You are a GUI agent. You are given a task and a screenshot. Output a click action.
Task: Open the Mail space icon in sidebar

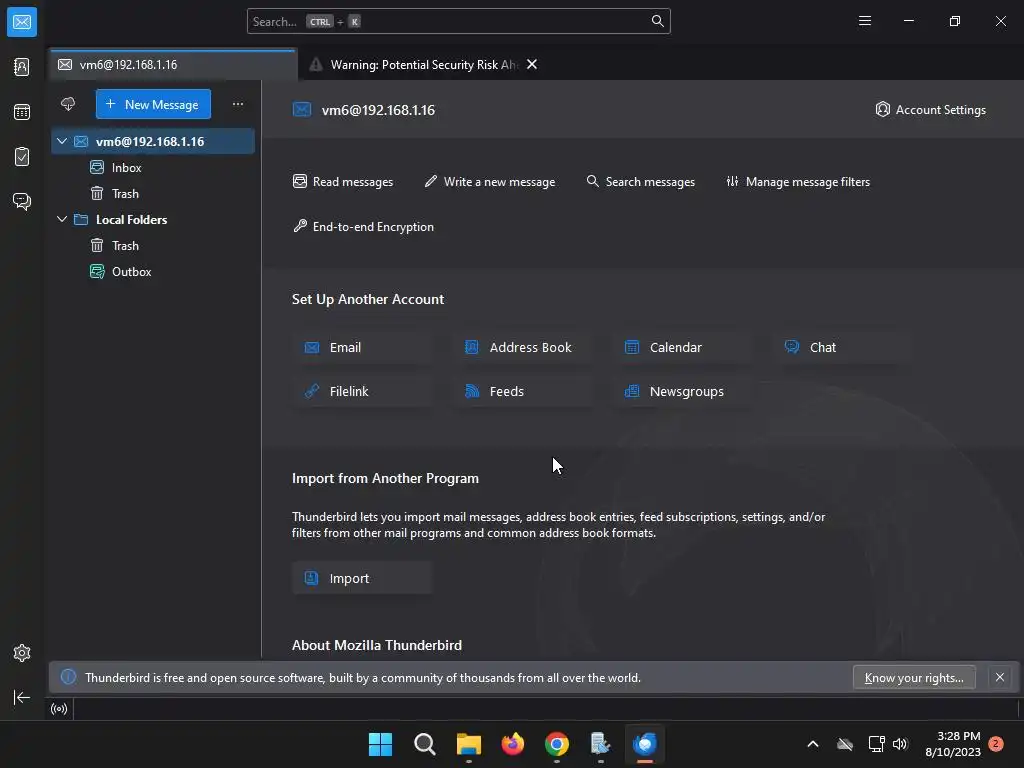(x=22, y=22)
